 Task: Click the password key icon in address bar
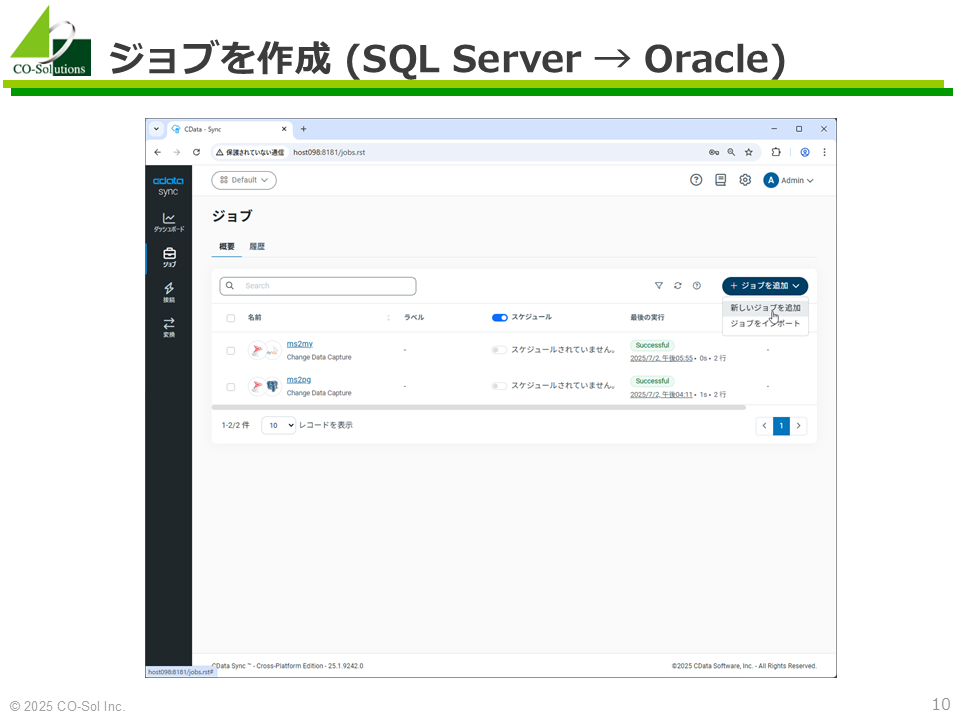[x=714, y=152]
